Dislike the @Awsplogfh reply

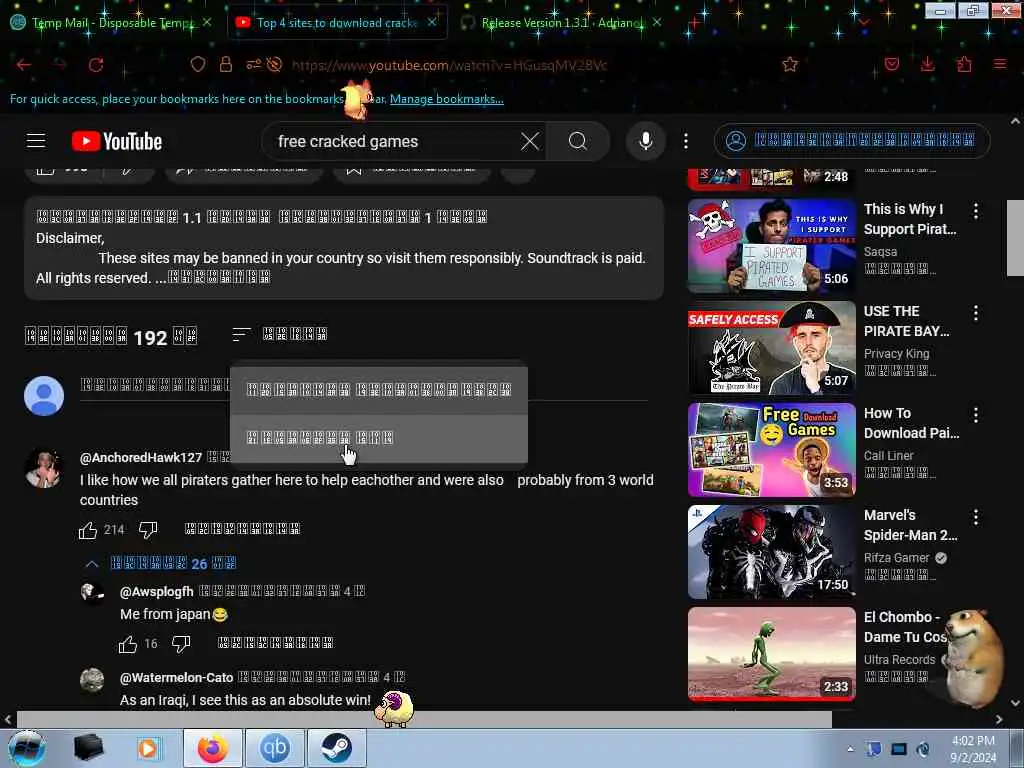pyautogui.click(x=181, y=645)
